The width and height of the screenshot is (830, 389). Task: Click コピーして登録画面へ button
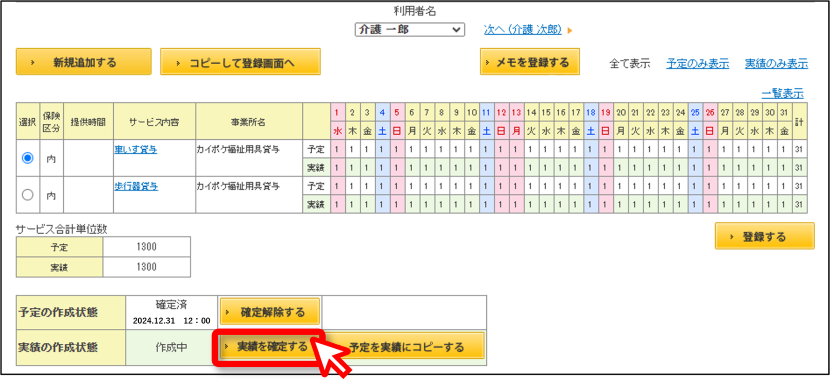[x=240, y=62]
